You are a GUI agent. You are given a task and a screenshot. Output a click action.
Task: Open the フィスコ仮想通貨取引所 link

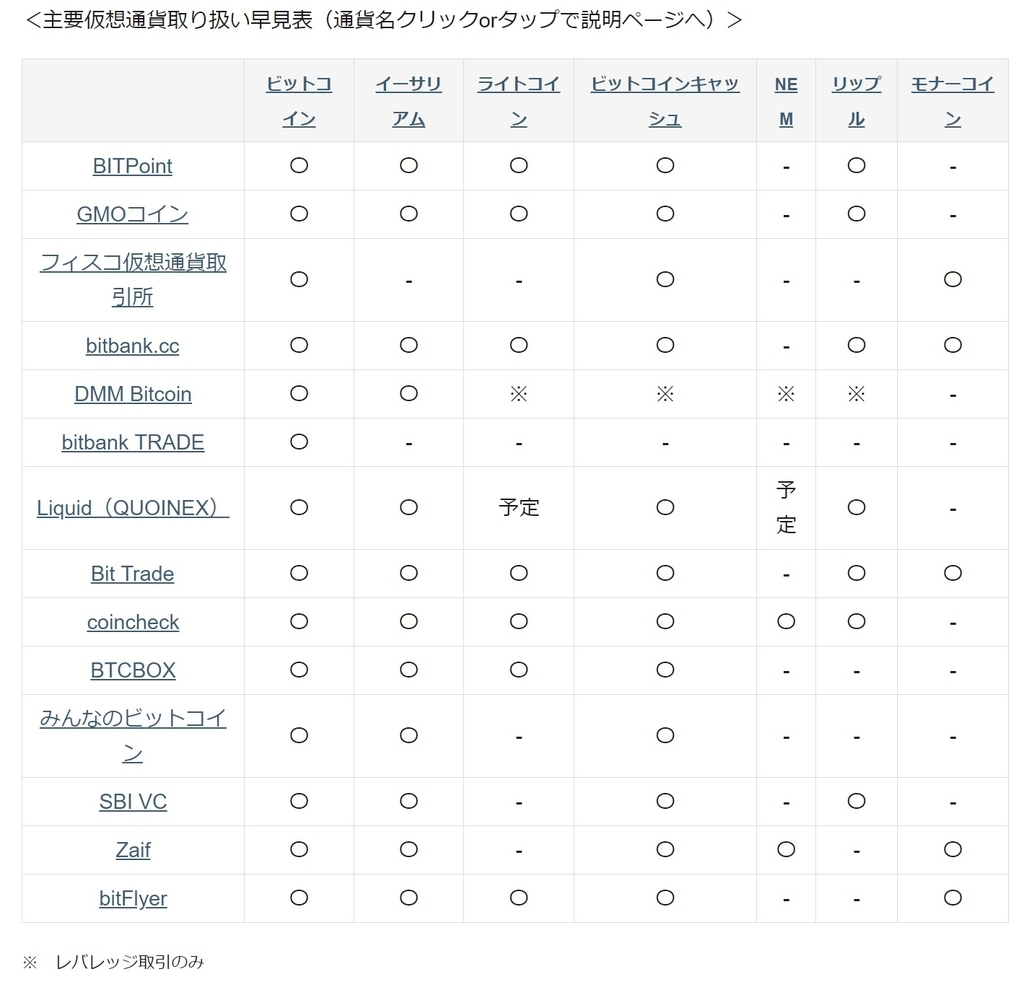[133, 279]
